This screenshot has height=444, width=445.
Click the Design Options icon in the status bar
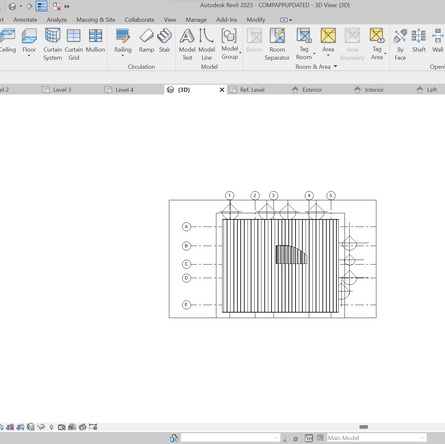tap(309, 438)
